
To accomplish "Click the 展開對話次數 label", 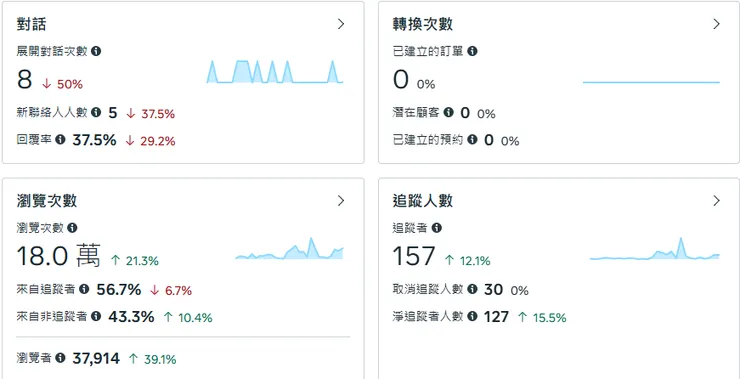I will 52,51.
